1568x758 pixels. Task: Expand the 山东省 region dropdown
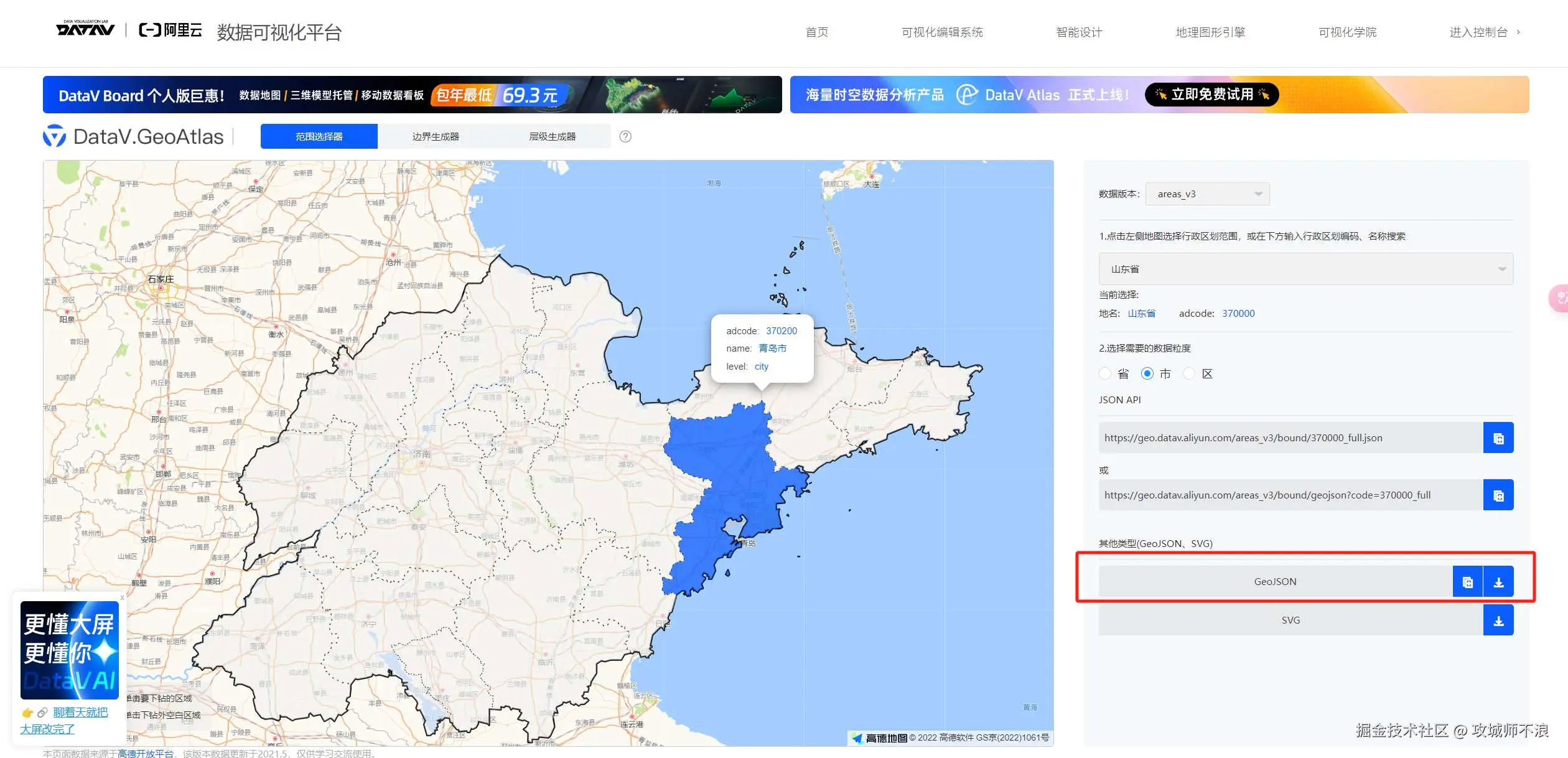point(1305,269)
